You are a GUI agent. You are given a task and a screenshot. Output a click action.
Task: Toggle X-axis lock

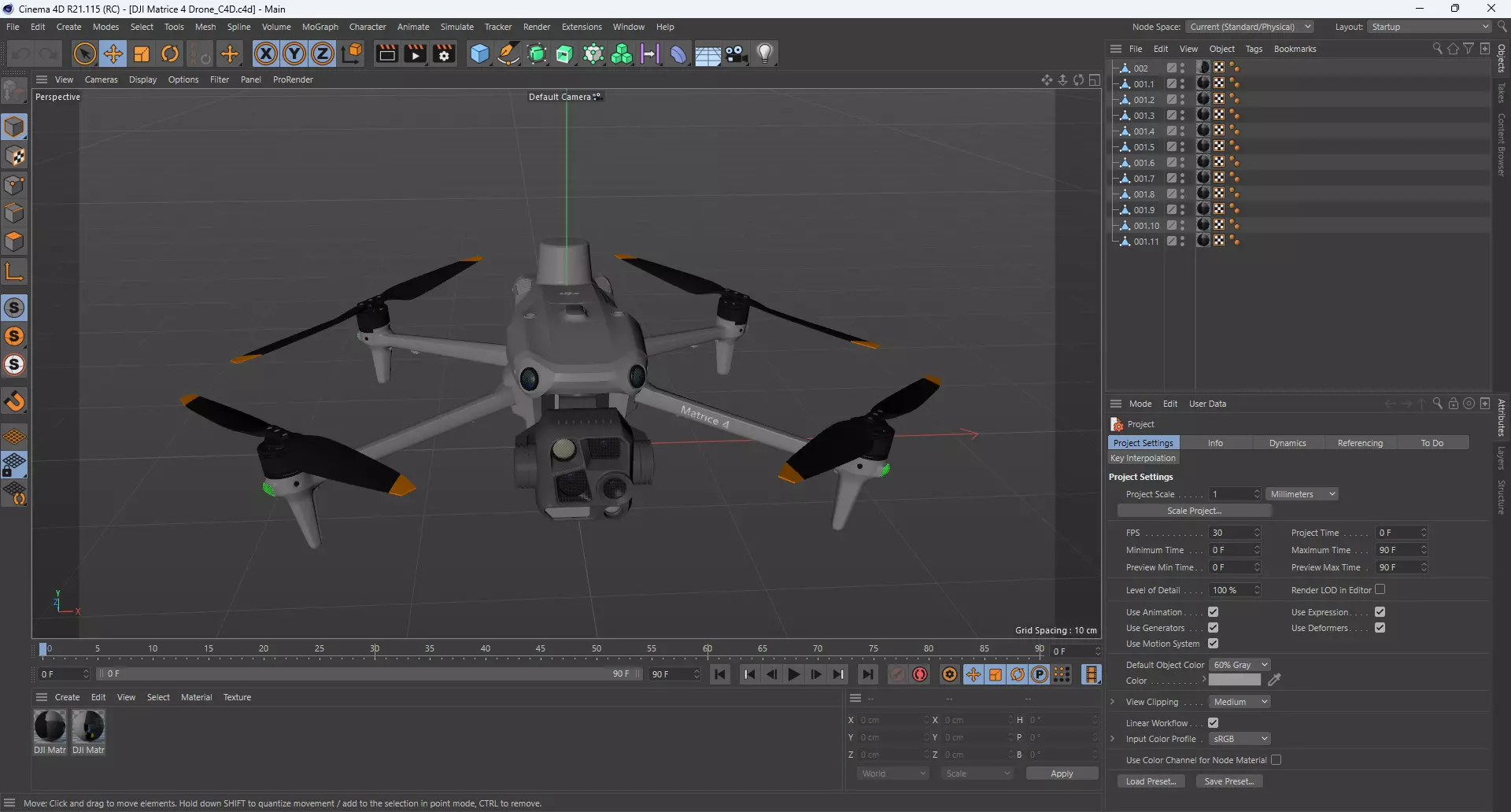266,54
